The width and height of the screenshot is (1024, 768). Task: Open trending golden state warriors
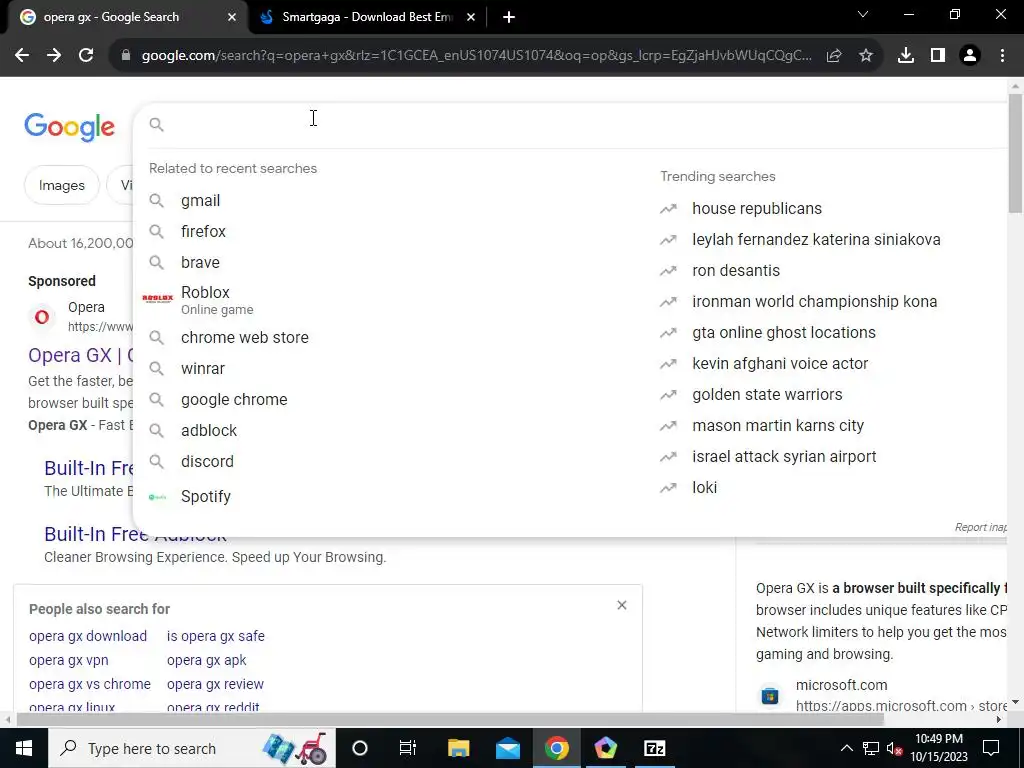coord(767,394)
